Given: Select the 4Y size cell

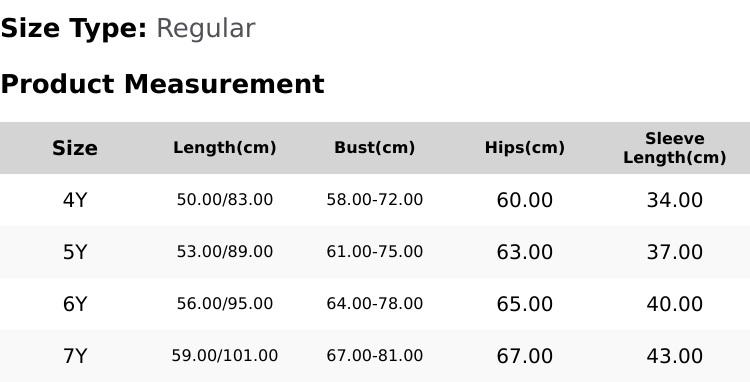Looking at the screenshot, I should (x=75, y=200).
